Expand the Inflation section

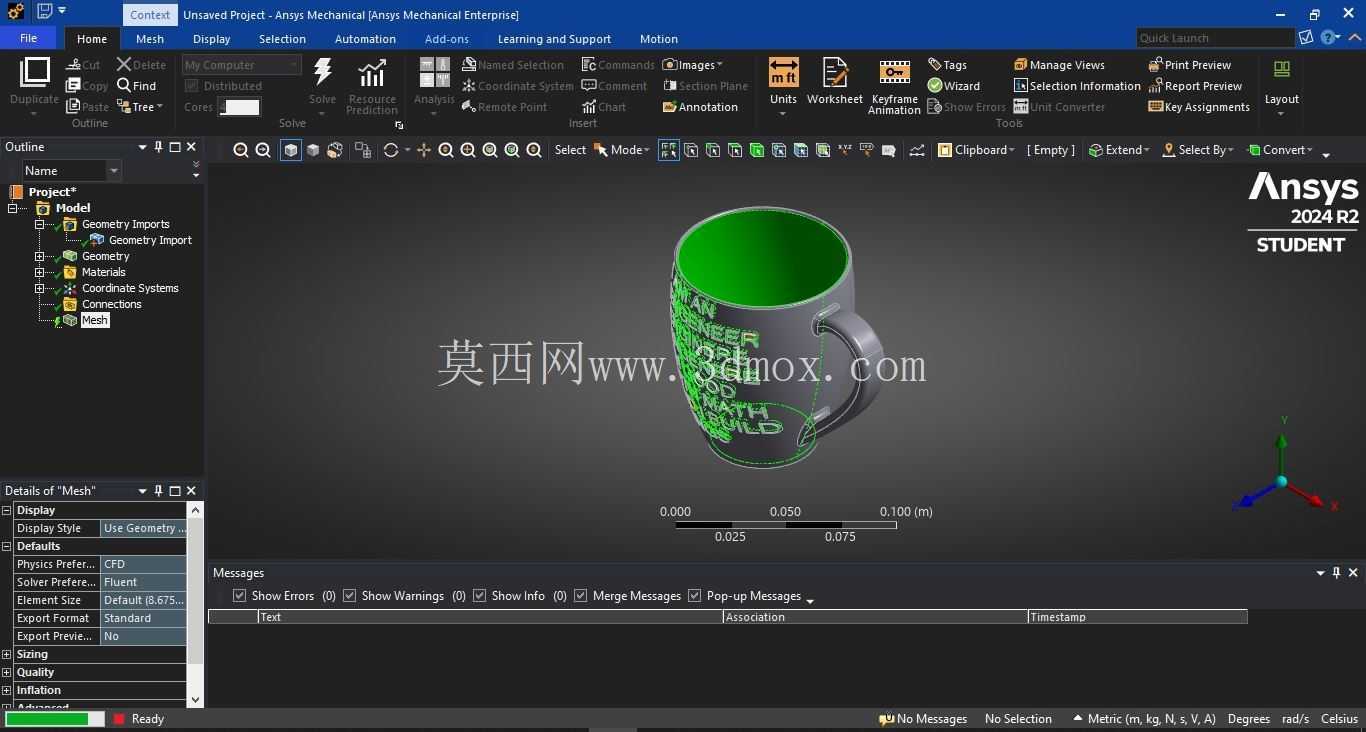click(x=7, y=690)
